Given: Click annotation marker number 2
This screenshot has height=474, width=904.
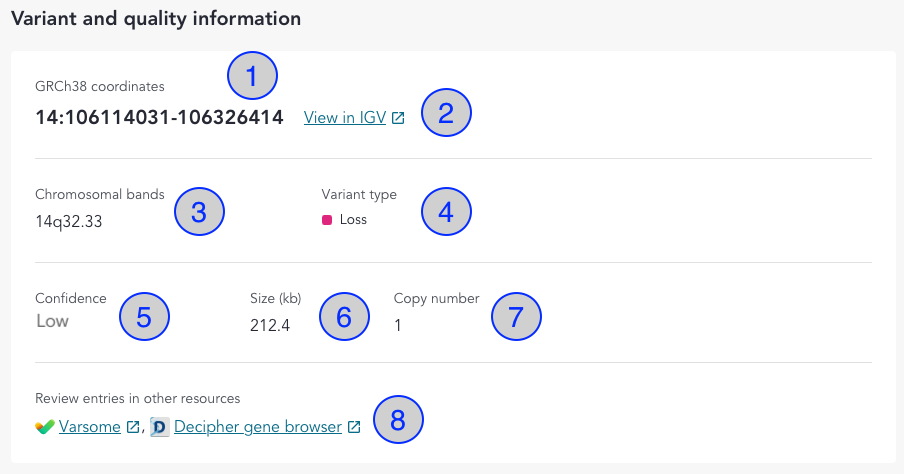Looking at the screenshot, I should tap(446, 112).
